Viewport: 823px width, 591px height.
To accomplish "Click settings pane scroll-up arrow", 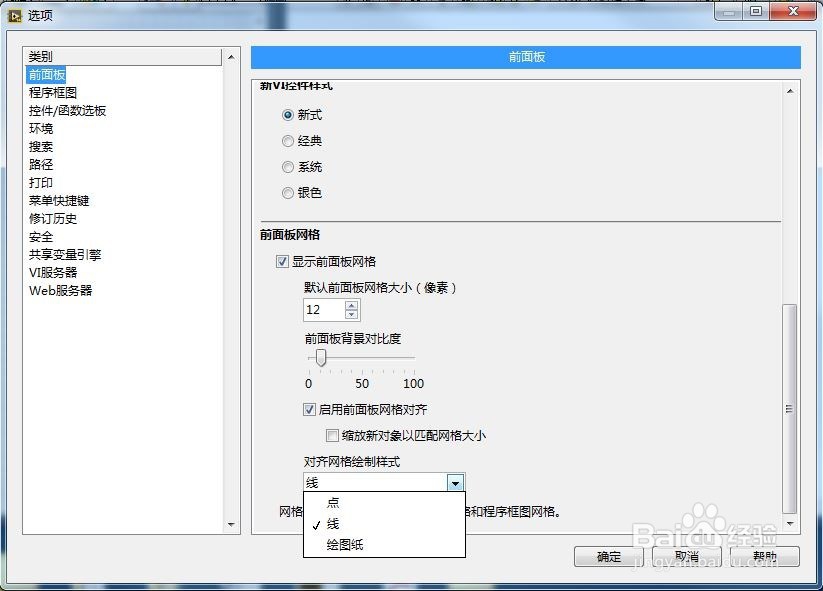I will tap(790, 91).
